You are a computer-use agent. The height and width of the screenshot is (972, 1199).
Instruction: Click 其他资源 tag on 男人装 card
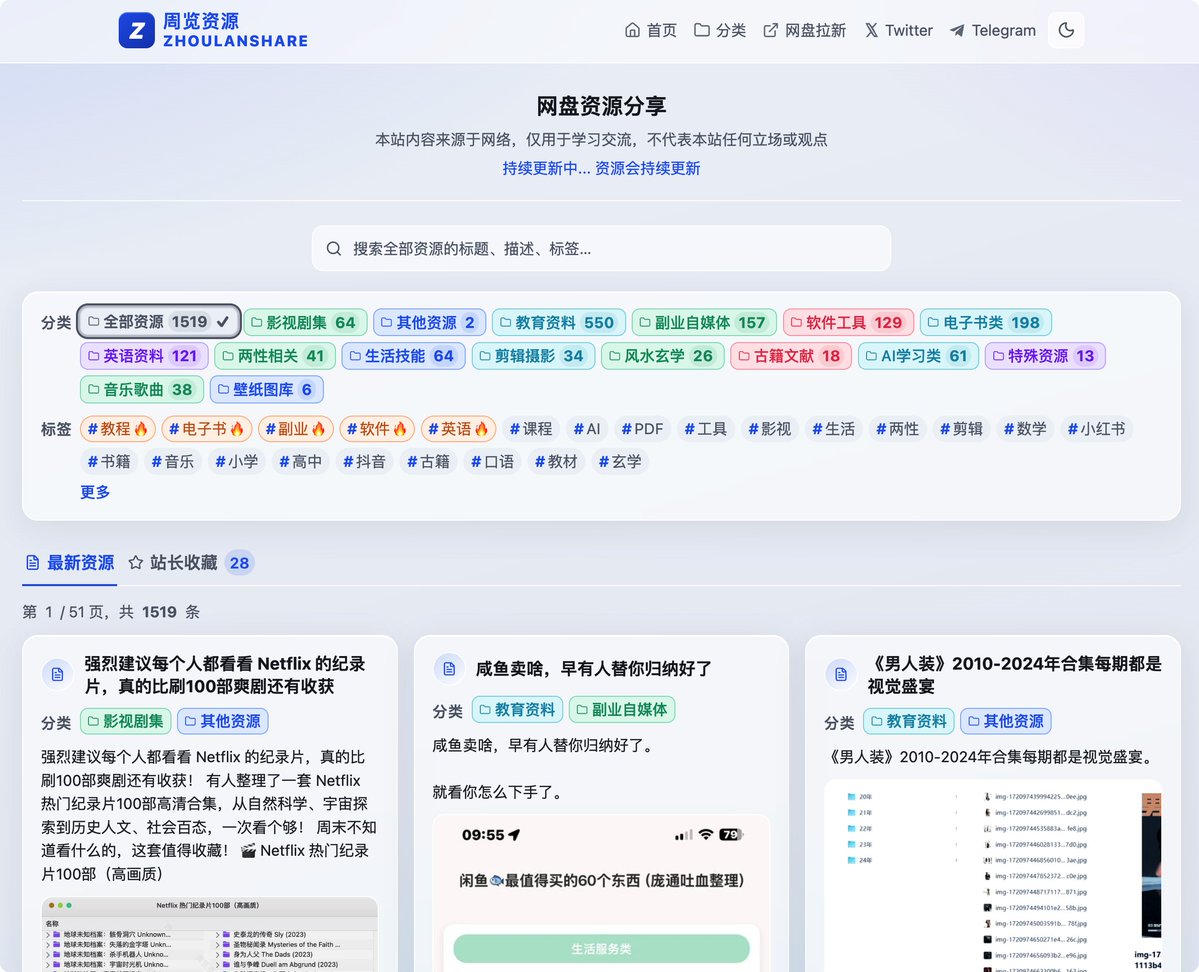[x=1006, y=721]
